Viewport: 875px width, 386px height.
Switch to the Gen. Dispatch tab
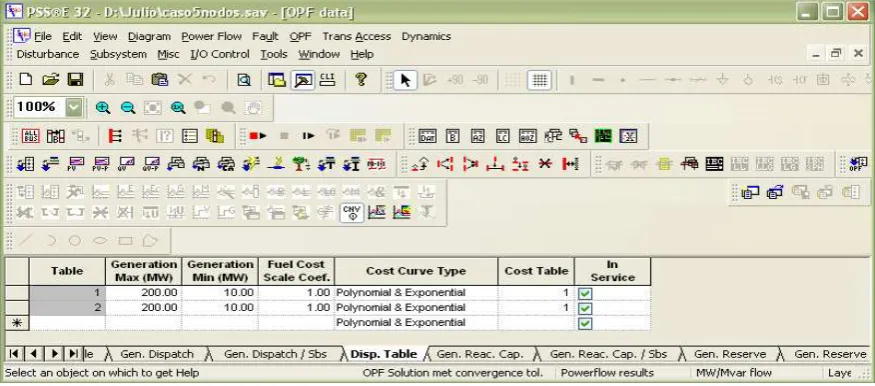(x=157, y=354)
